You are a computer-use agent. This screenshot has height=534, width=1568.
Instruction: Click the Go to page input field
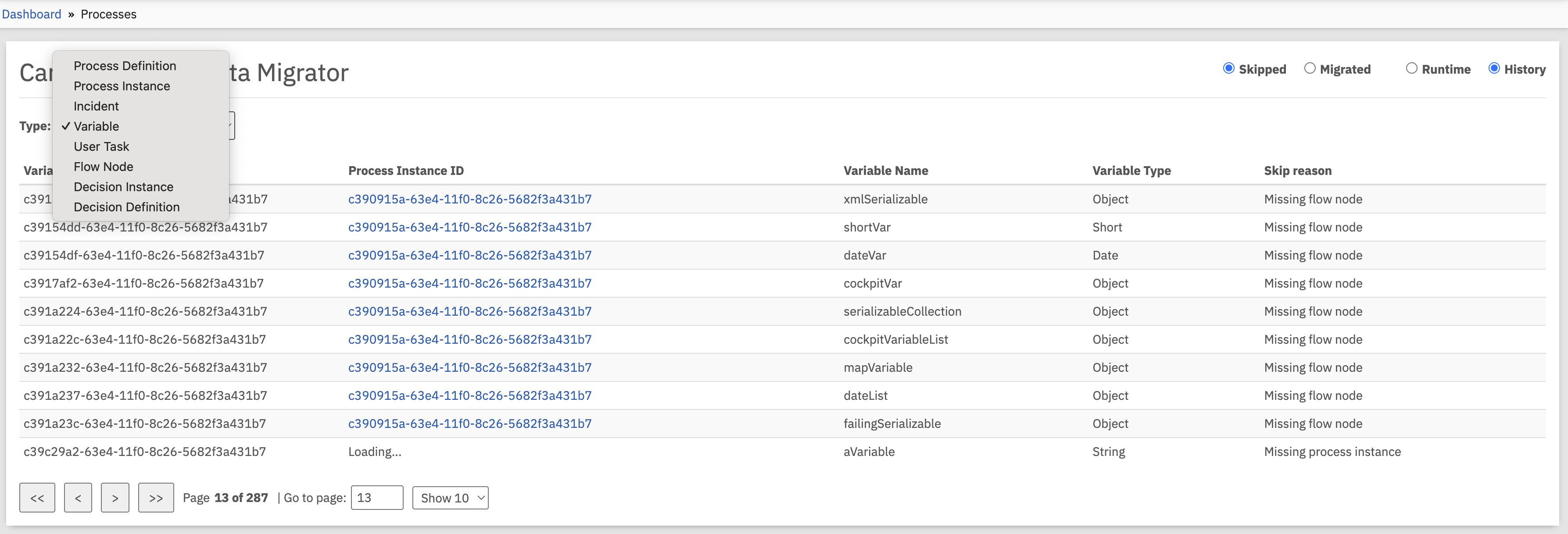tap(377, 498)
